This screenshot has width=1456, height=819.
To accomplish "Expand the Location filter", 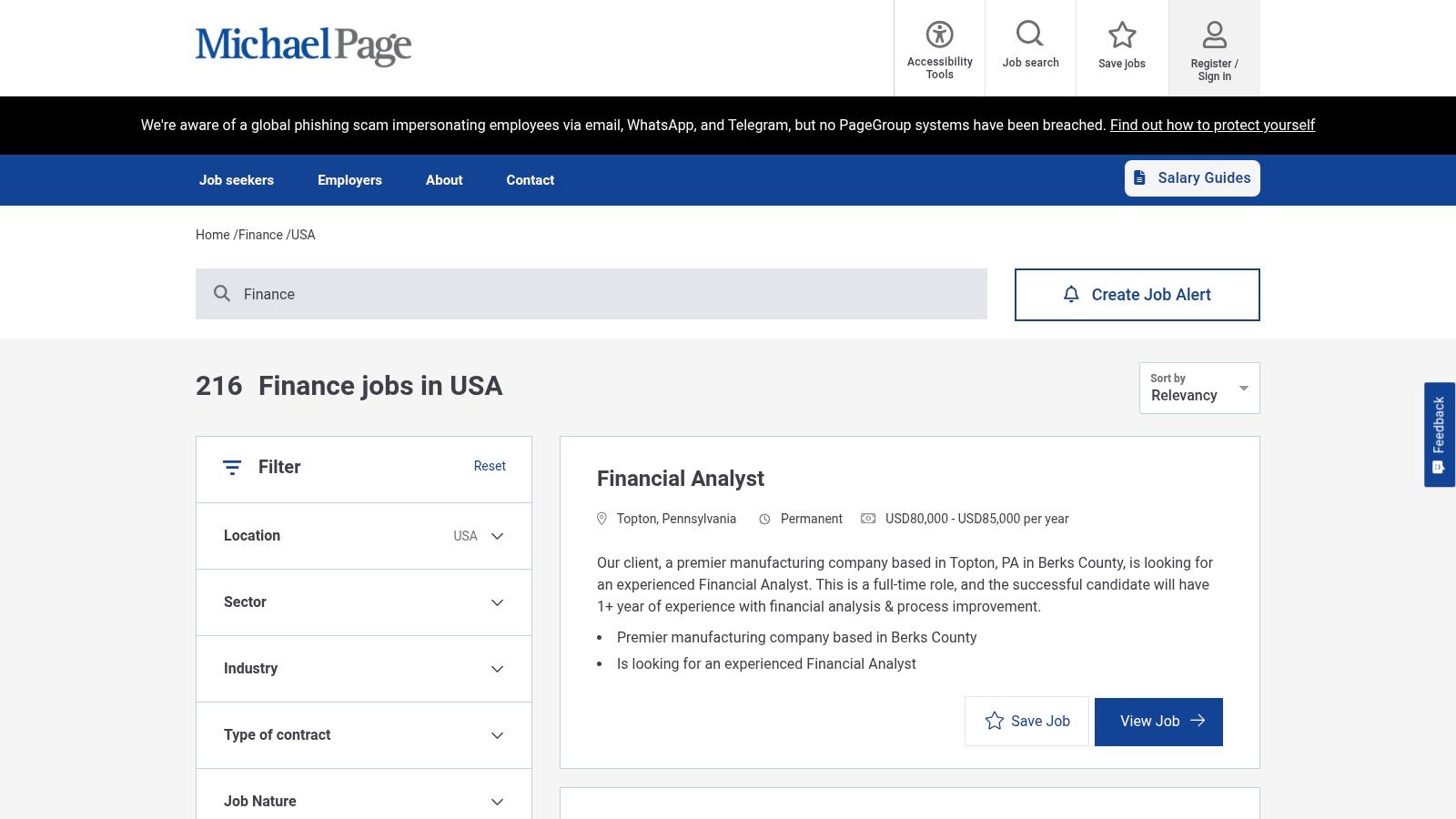I will (364, 536).
